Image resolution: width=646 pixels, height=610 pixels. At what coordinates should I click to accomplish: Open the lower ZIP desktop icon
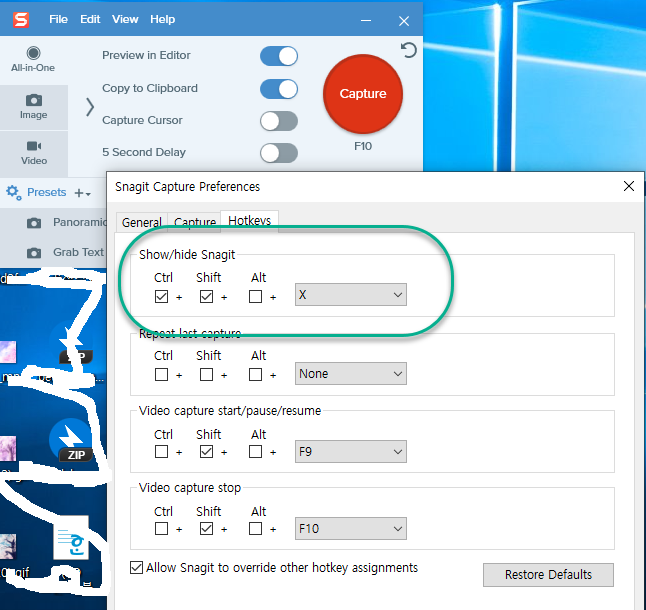[x=71, y=440]
